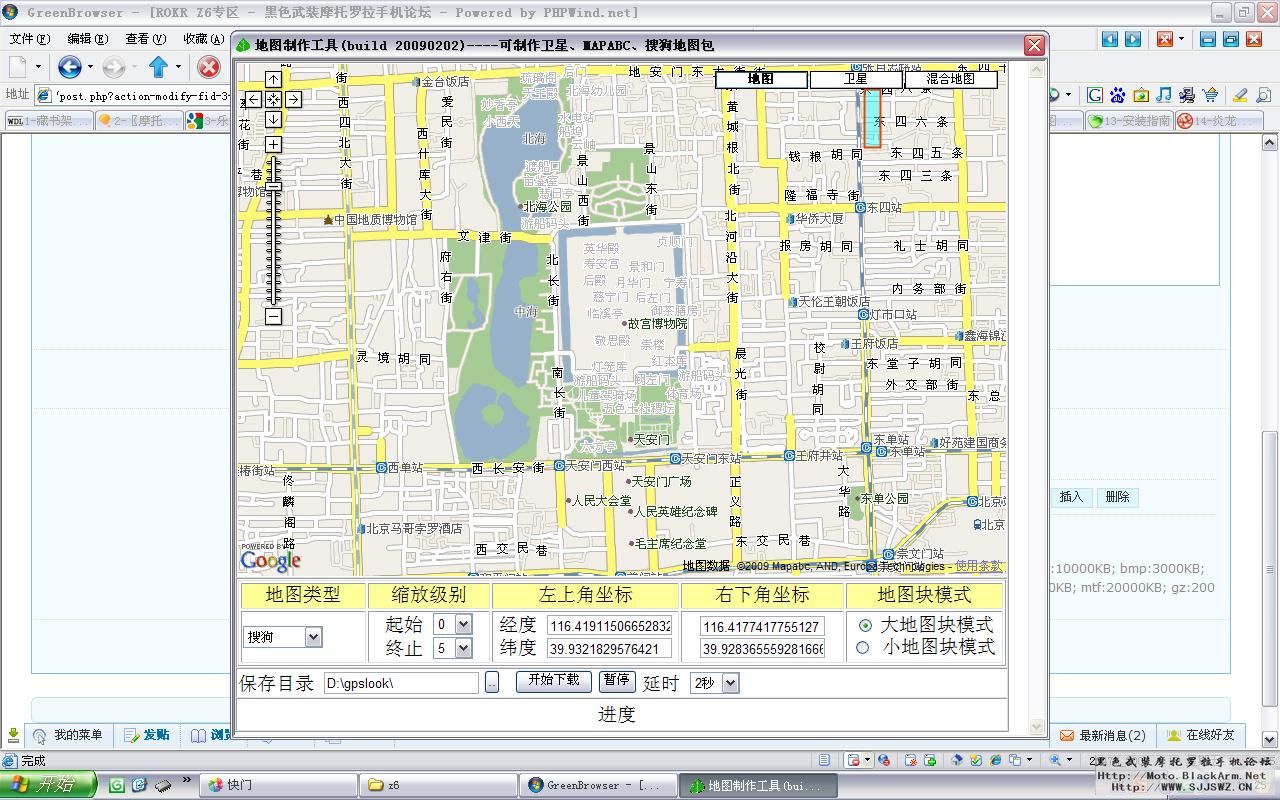Click 暂停 button
This screenshot has height=800, width=1280.
(616, 680)
